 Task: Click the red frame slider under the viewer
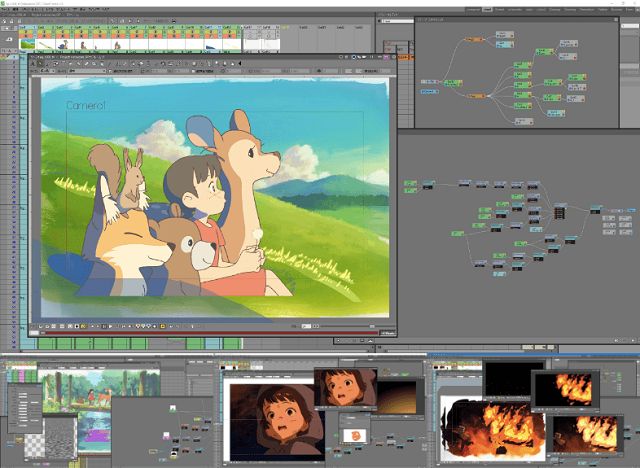[x=212, y=333]
